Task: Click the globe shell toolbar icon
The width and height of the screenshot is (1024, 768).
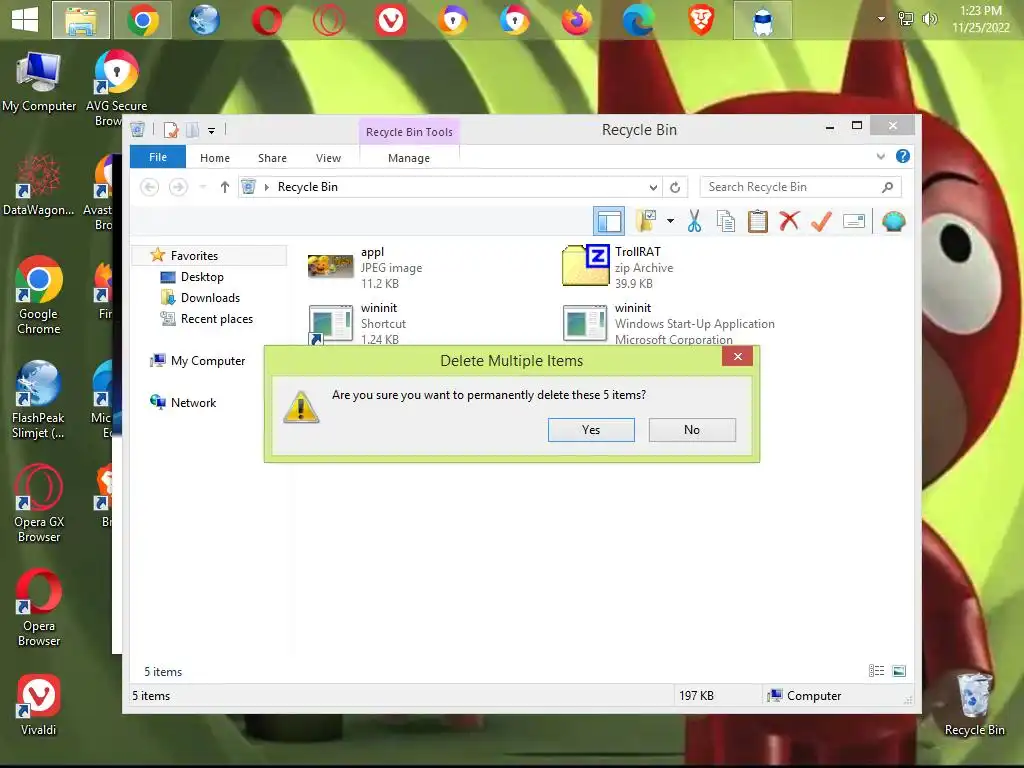Action: click(893, 221)
